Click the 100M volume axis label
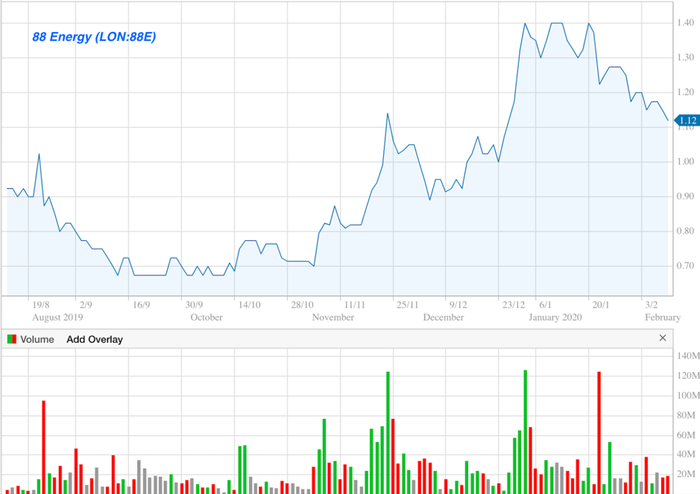Image resolution: width=700 pixels, height=494 pixels. click(x=688, y=395)
